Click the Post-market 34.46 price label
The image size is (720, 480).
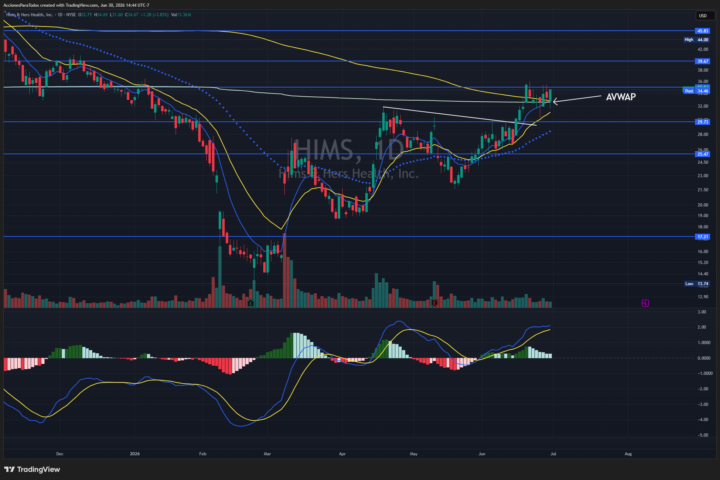tap(697, 91)
